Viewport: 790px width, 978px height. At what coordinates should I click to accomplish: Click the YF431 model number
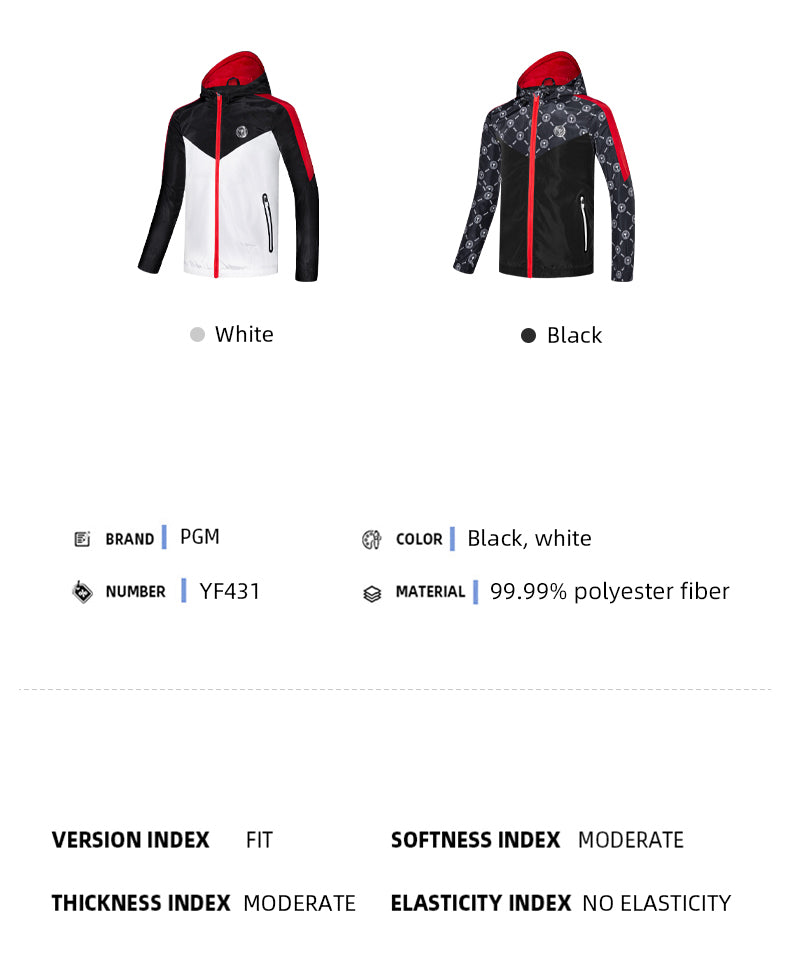tap(229, 591)
